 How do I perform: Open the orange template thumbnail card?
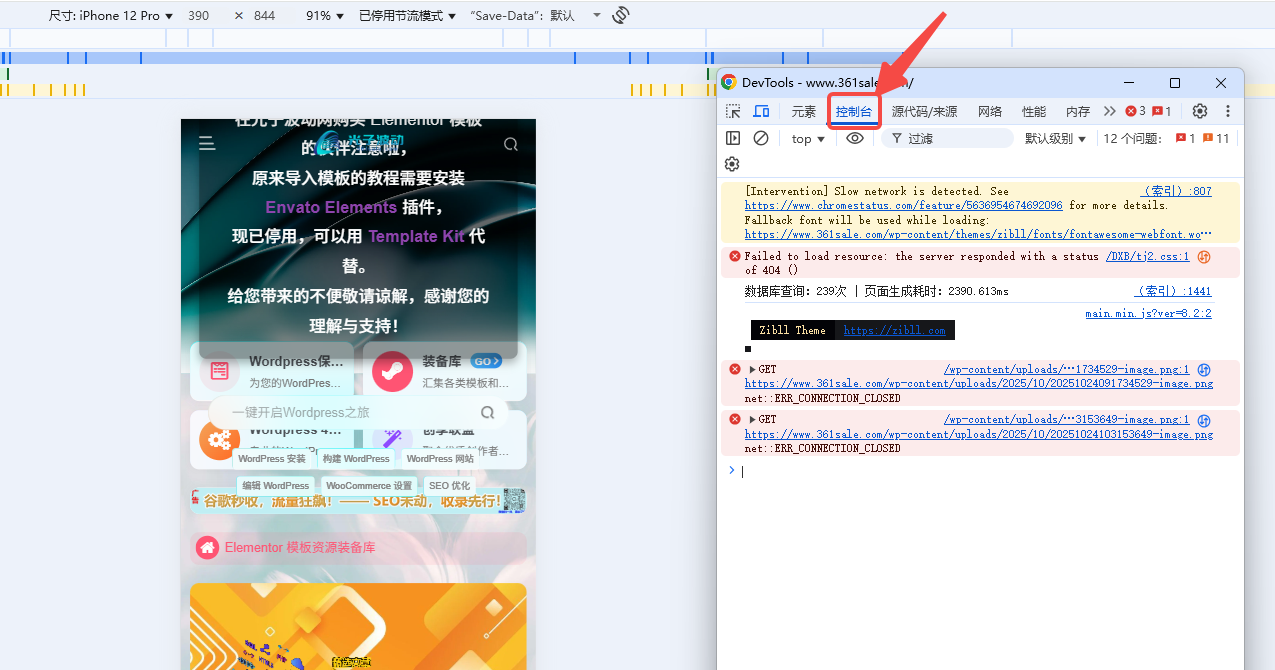pos(358,626)
